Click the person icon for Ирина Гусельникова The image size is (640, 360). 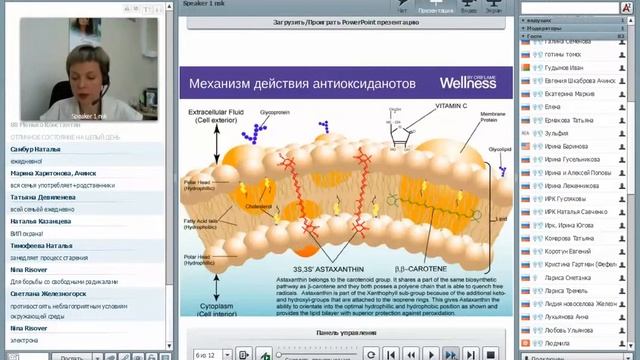click(622, 160)
